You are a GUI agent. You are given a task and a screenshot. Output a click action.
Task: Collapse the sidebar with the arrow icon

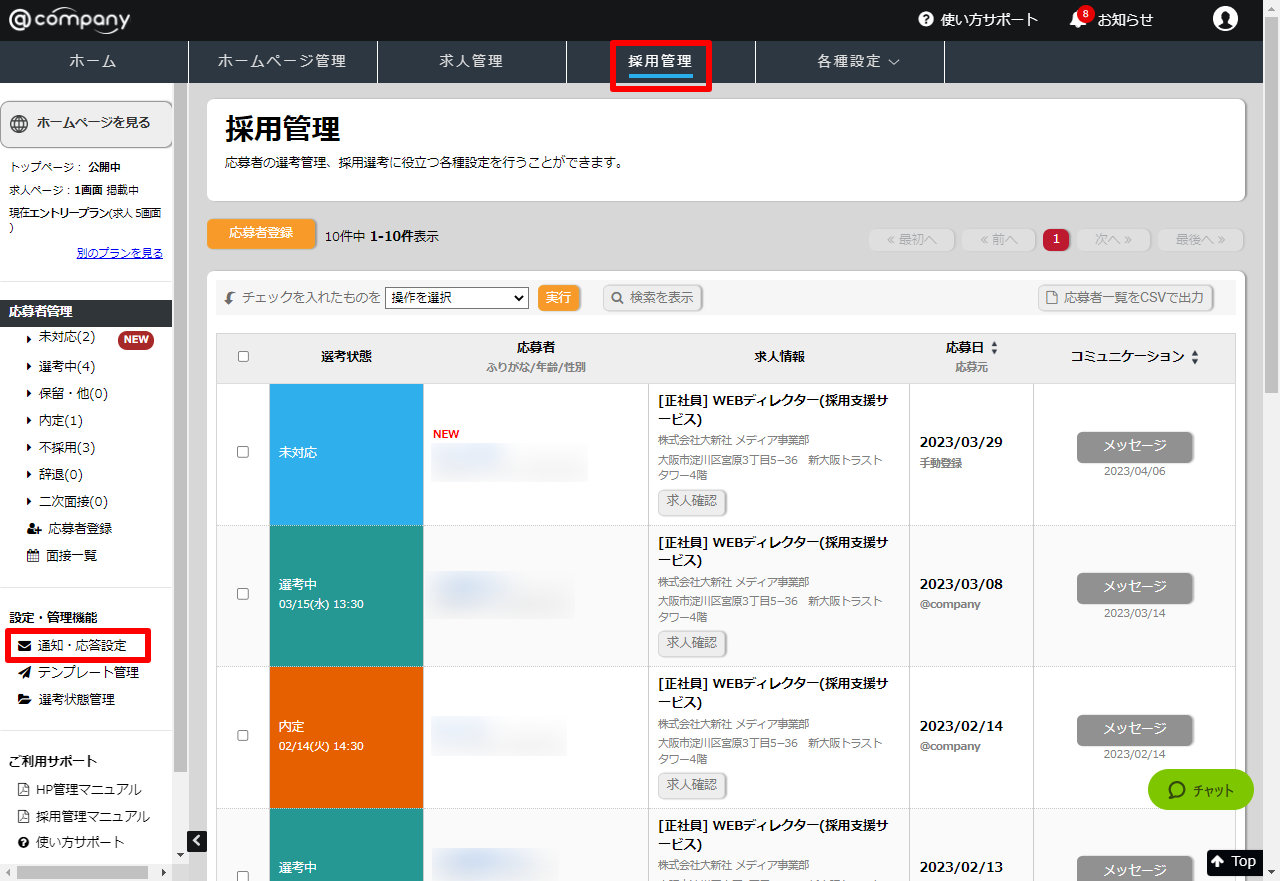point(197,841)
